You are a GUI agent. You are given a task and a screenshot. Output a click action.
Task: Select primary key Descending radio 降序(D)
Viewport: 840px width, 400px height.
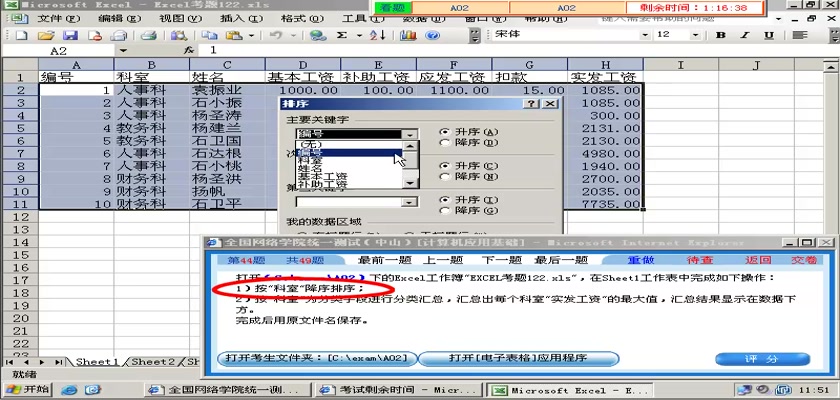click(444, 143)
